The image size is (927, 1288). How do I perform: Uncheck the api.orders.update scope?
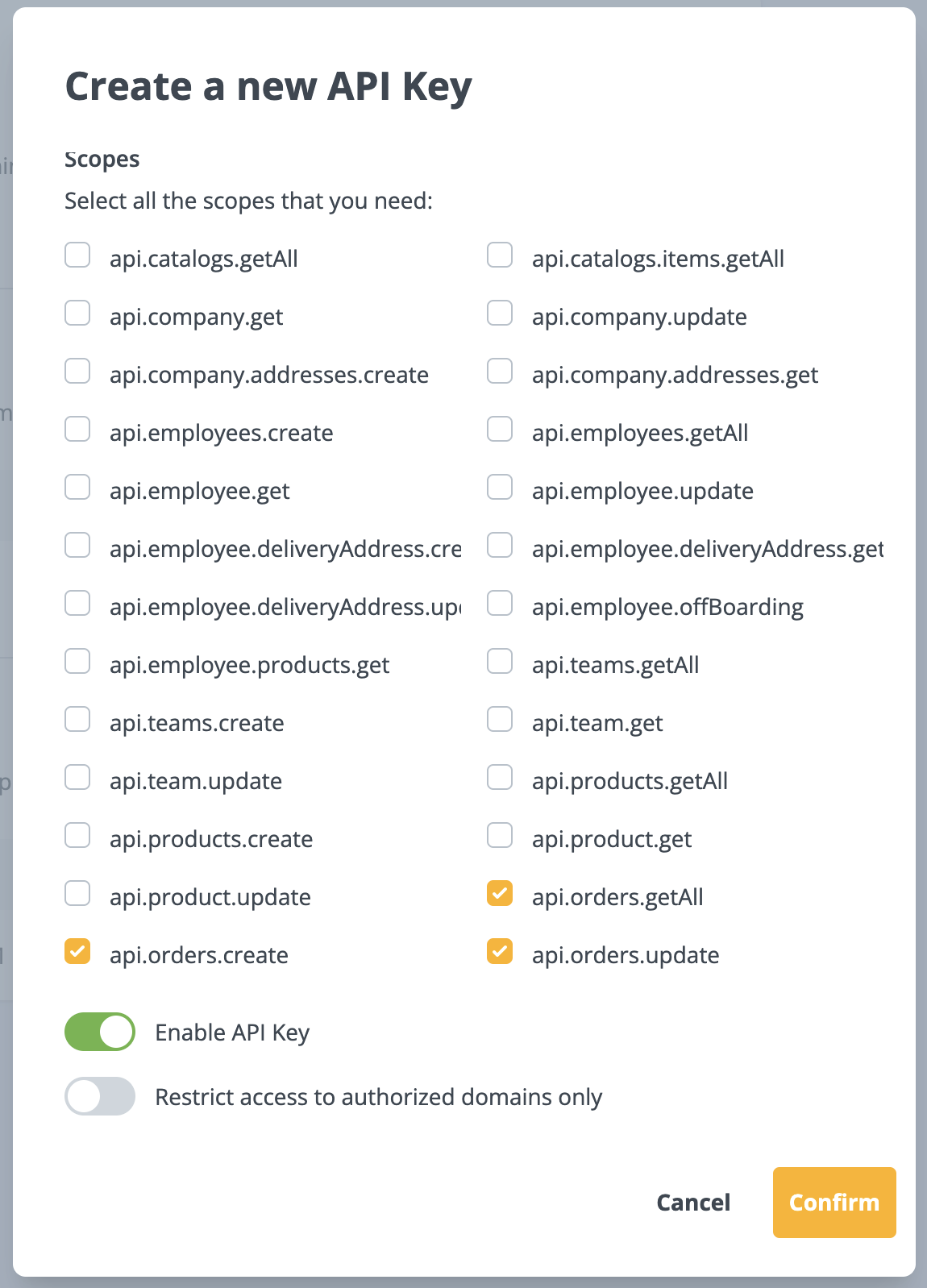[500, 952]
